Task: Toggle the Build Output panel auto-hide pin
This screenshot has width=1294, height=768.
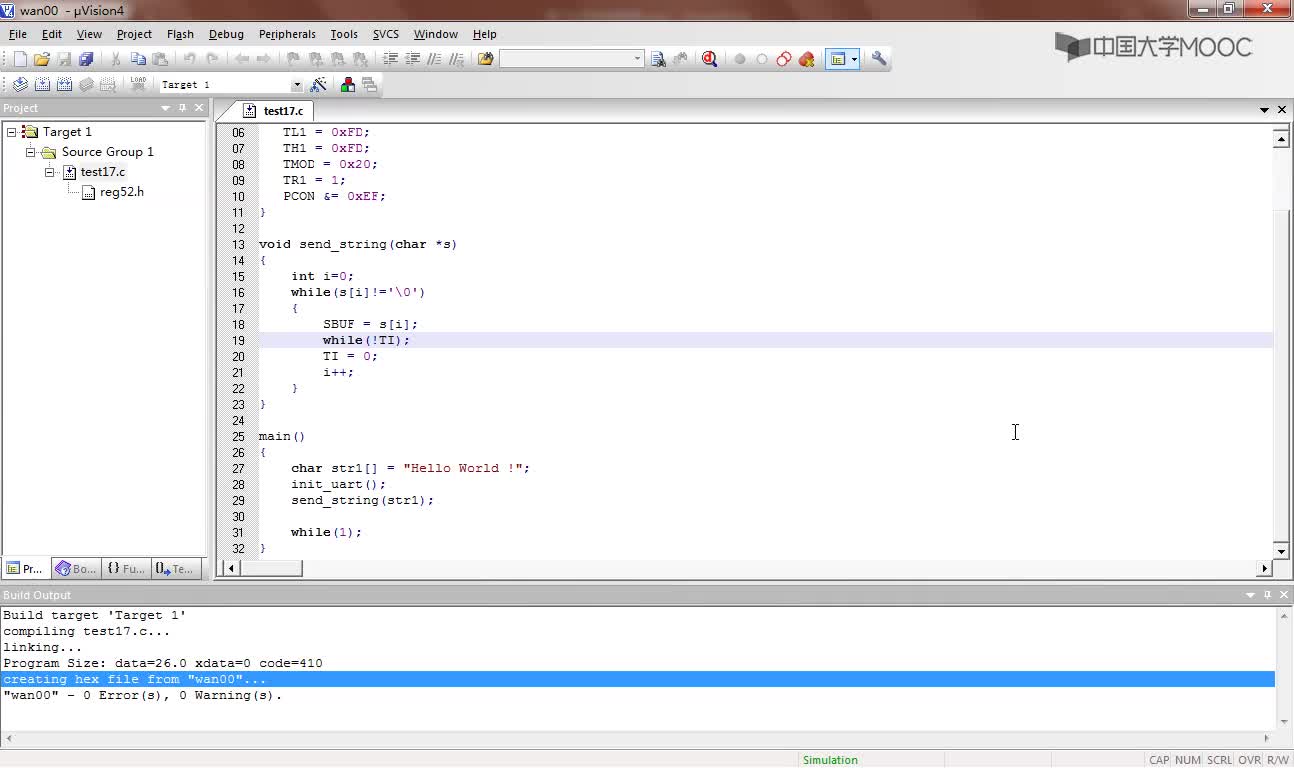Action: pos(1267,595)
